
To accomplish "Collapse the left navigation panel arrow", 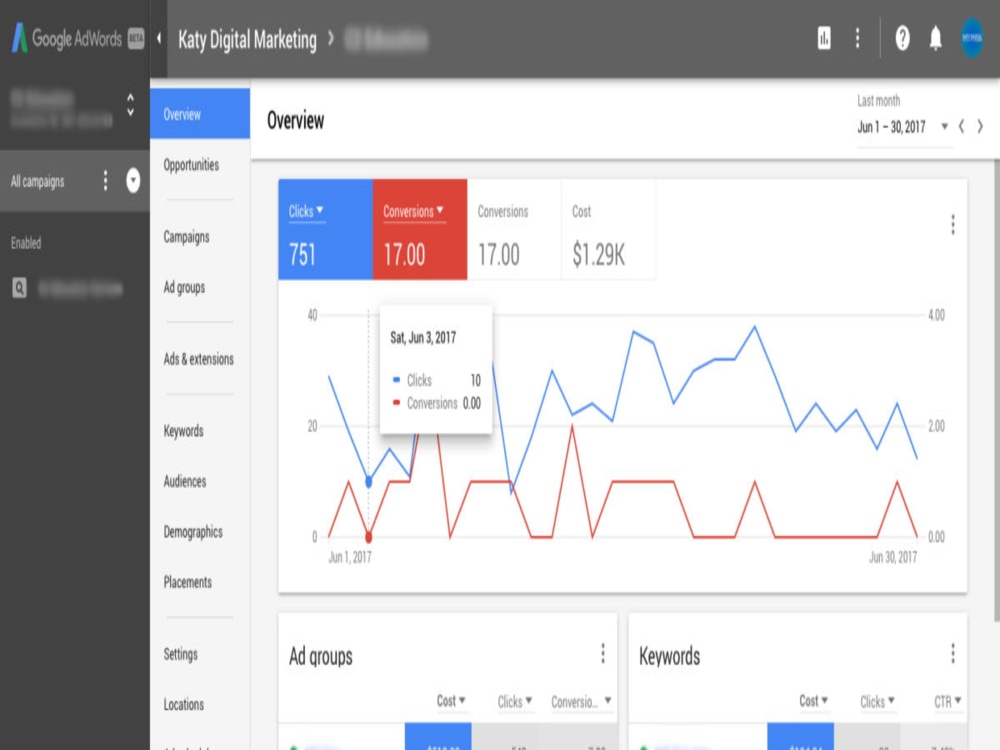I will pyautogui.click(x=159, y=38).
